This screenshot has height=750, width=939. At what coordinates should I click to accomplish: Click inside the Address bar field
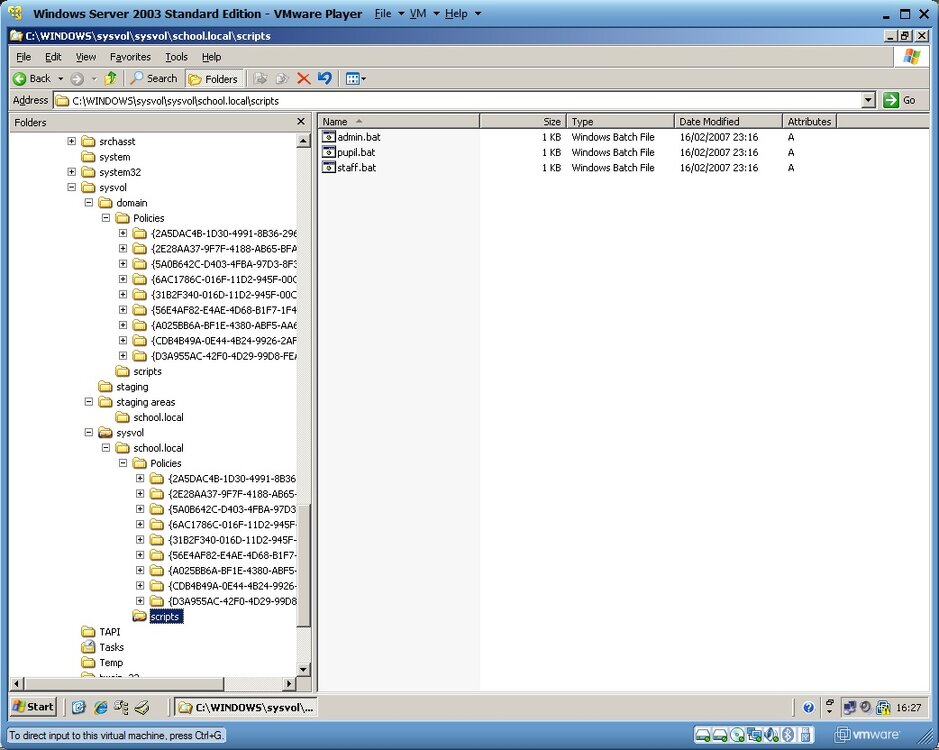coord(458,101)
